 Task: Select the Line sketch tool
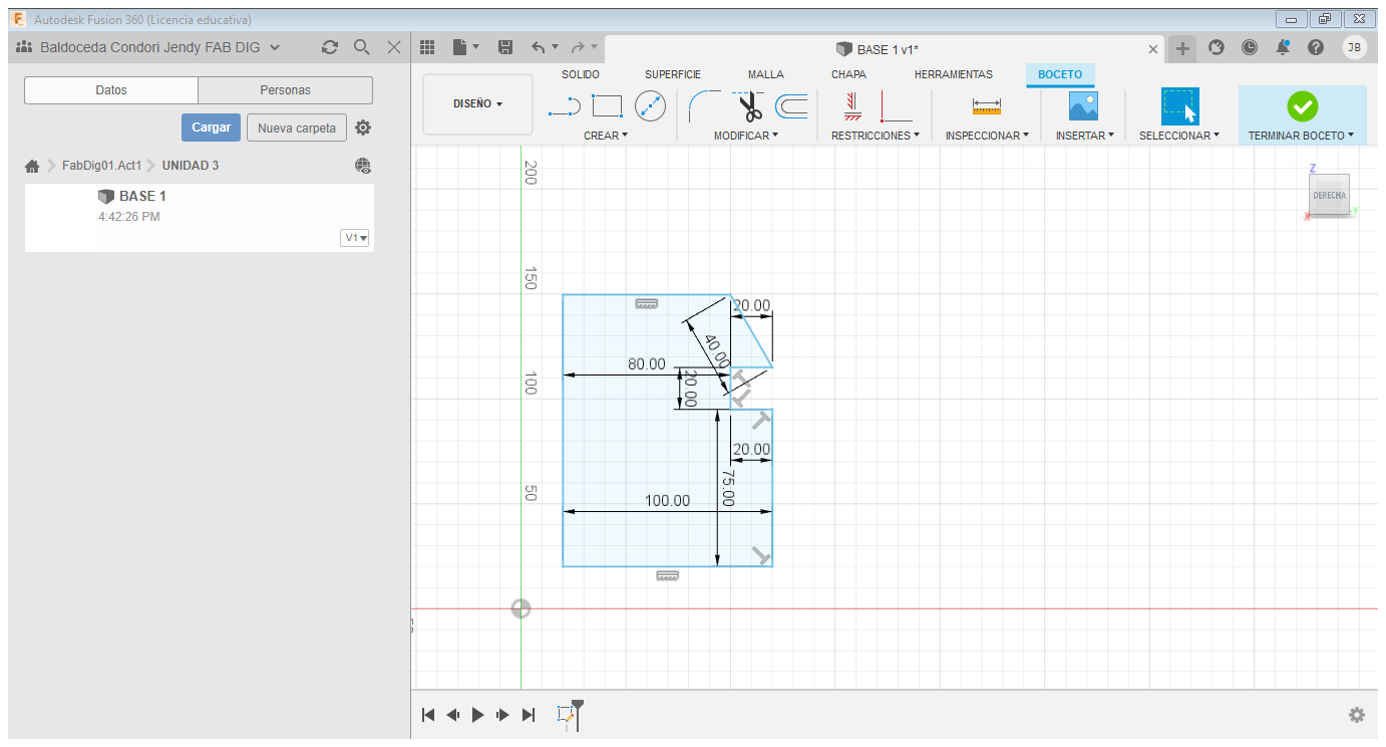[565, 106]
